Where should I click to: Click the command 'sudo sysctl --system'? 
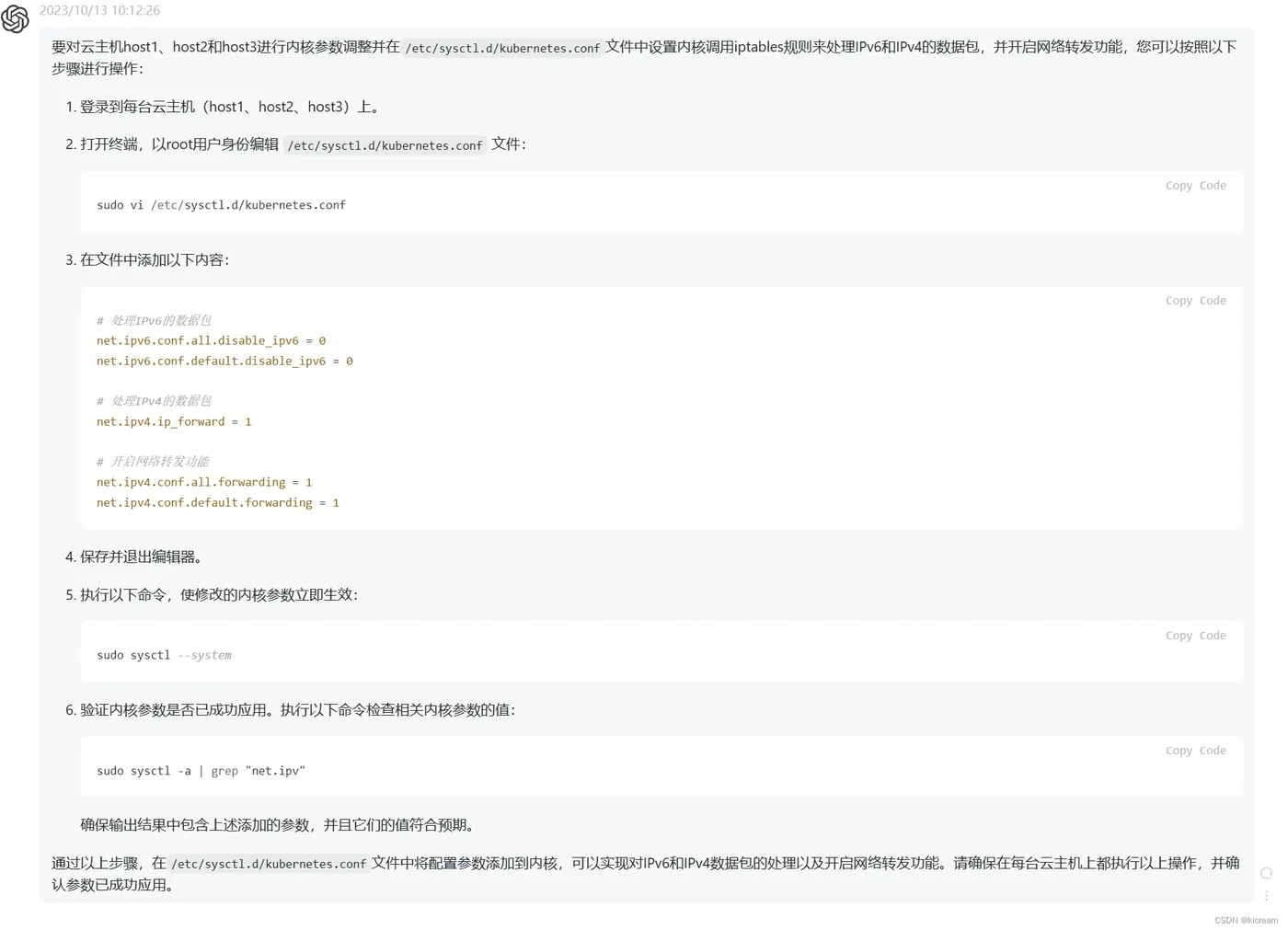click(x=164, y=655)
